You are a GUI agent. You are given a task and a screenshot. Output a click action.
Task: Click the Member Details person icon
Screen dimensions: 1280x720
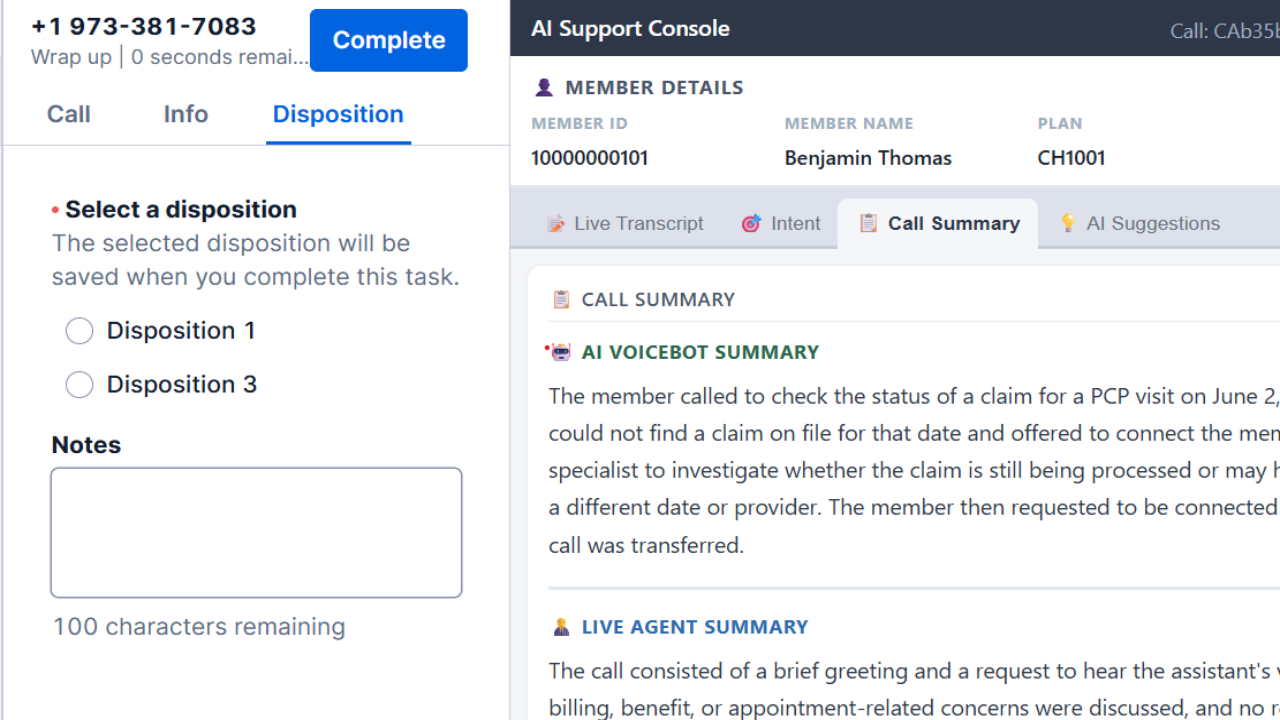pyautogui.click(x=544, y=88)
